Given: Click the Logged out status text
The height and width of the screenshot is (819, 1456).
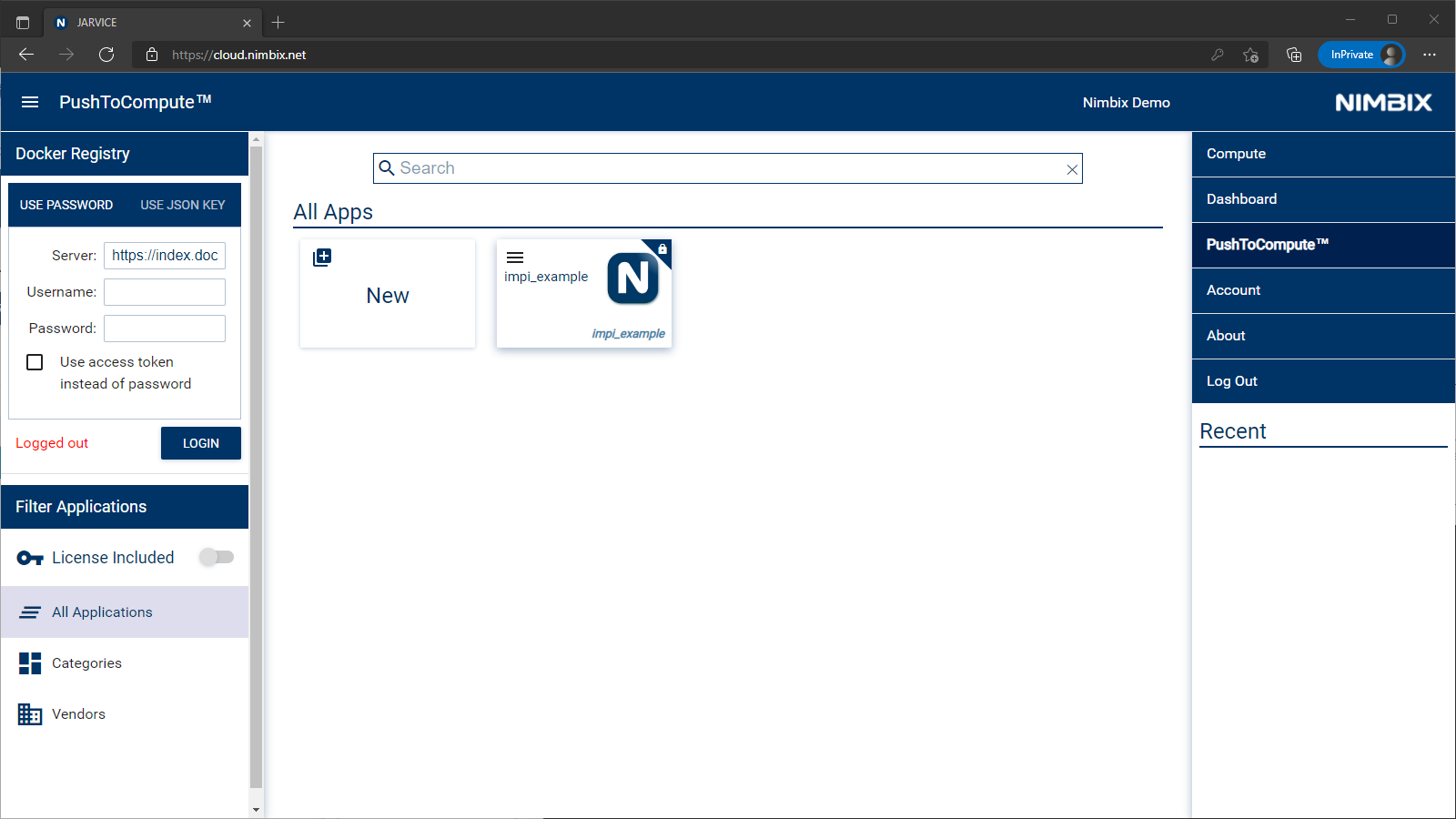Looking at the screenshot, I should (x=52, y=443).
